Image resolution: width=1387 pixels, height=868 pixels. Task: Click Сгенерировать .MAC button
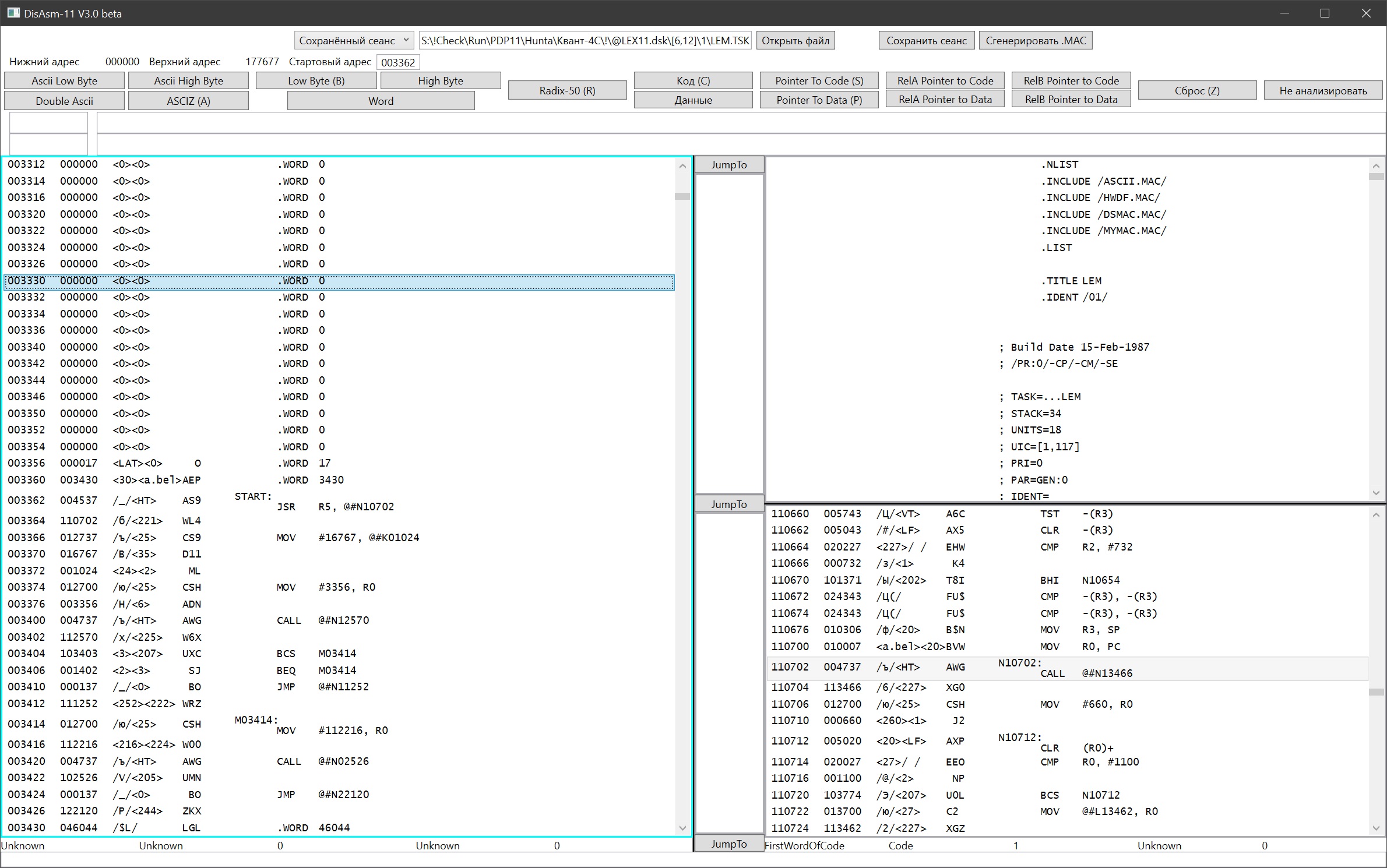click(1035, 40)
